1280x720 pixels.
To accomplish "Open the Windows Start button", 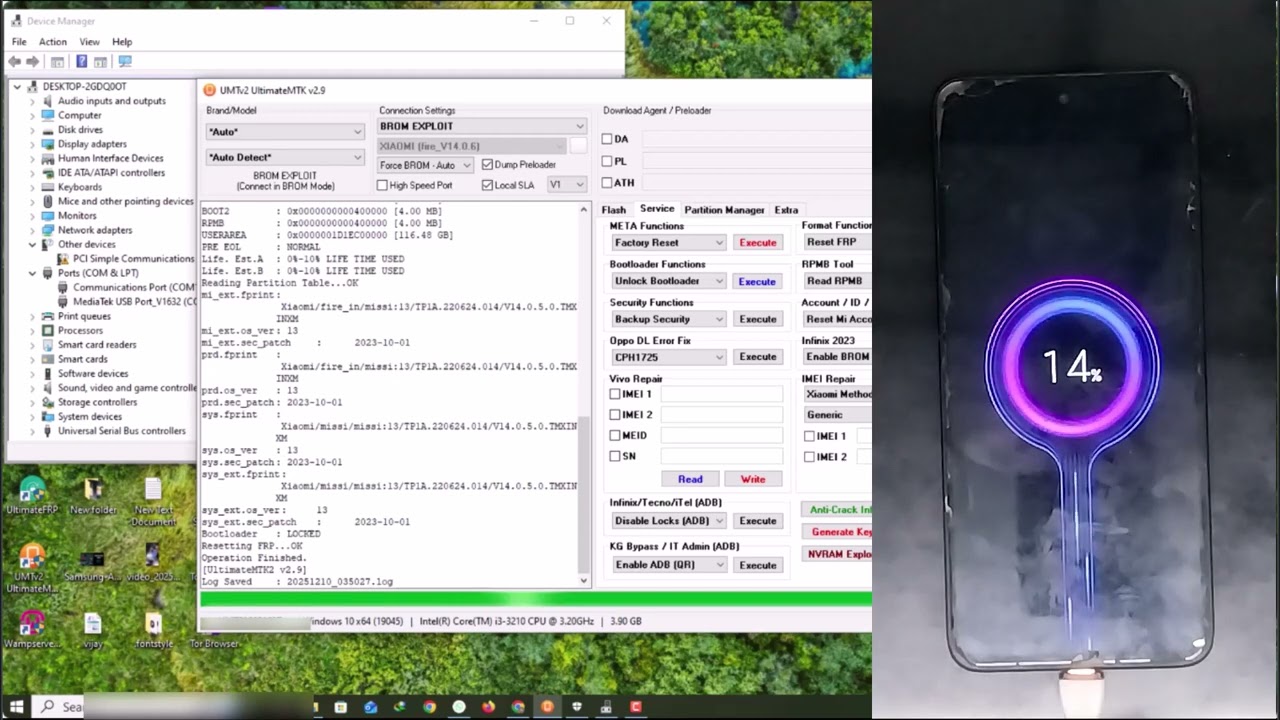I will (x=16, y=706).
